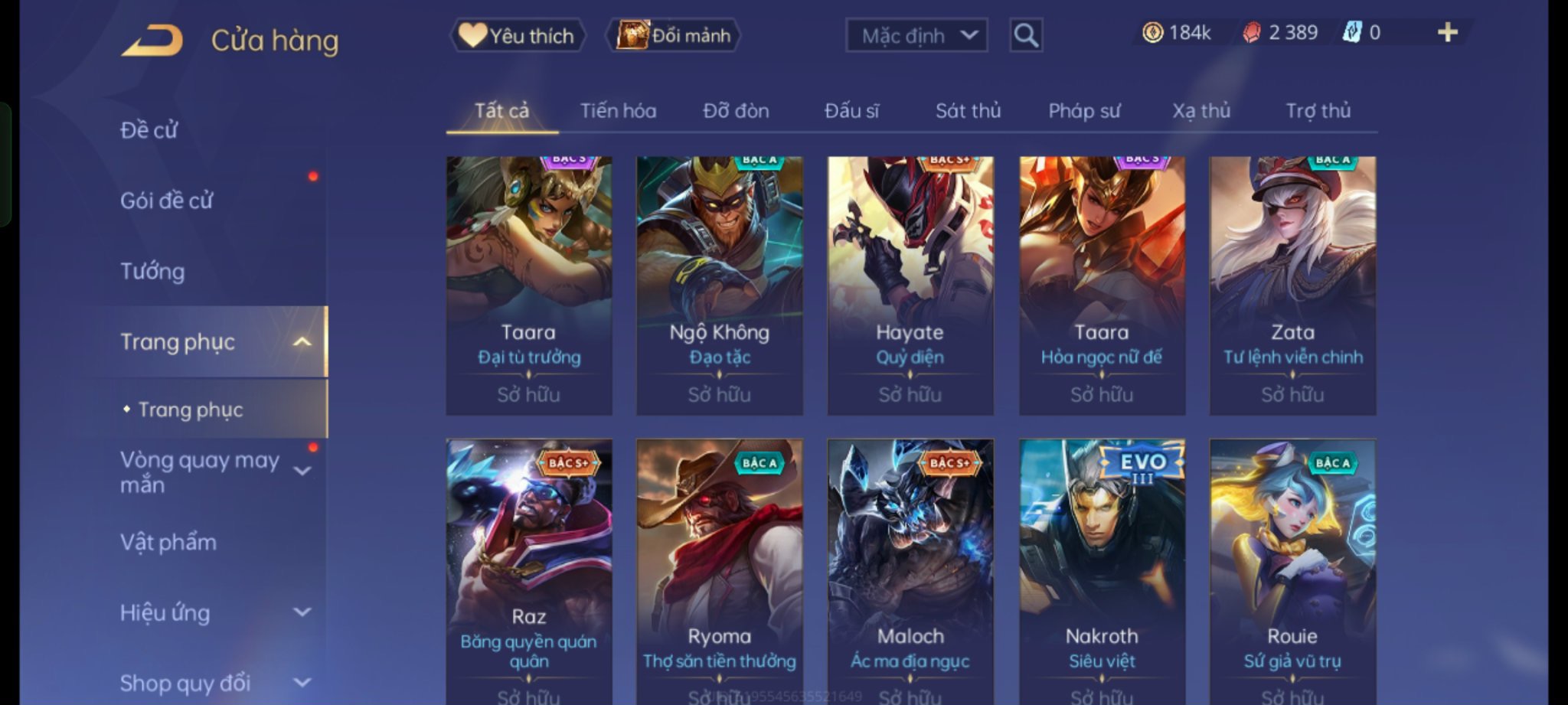
Task: Open Yêu thích favorites heart button
Action: (x=518, y=35)
